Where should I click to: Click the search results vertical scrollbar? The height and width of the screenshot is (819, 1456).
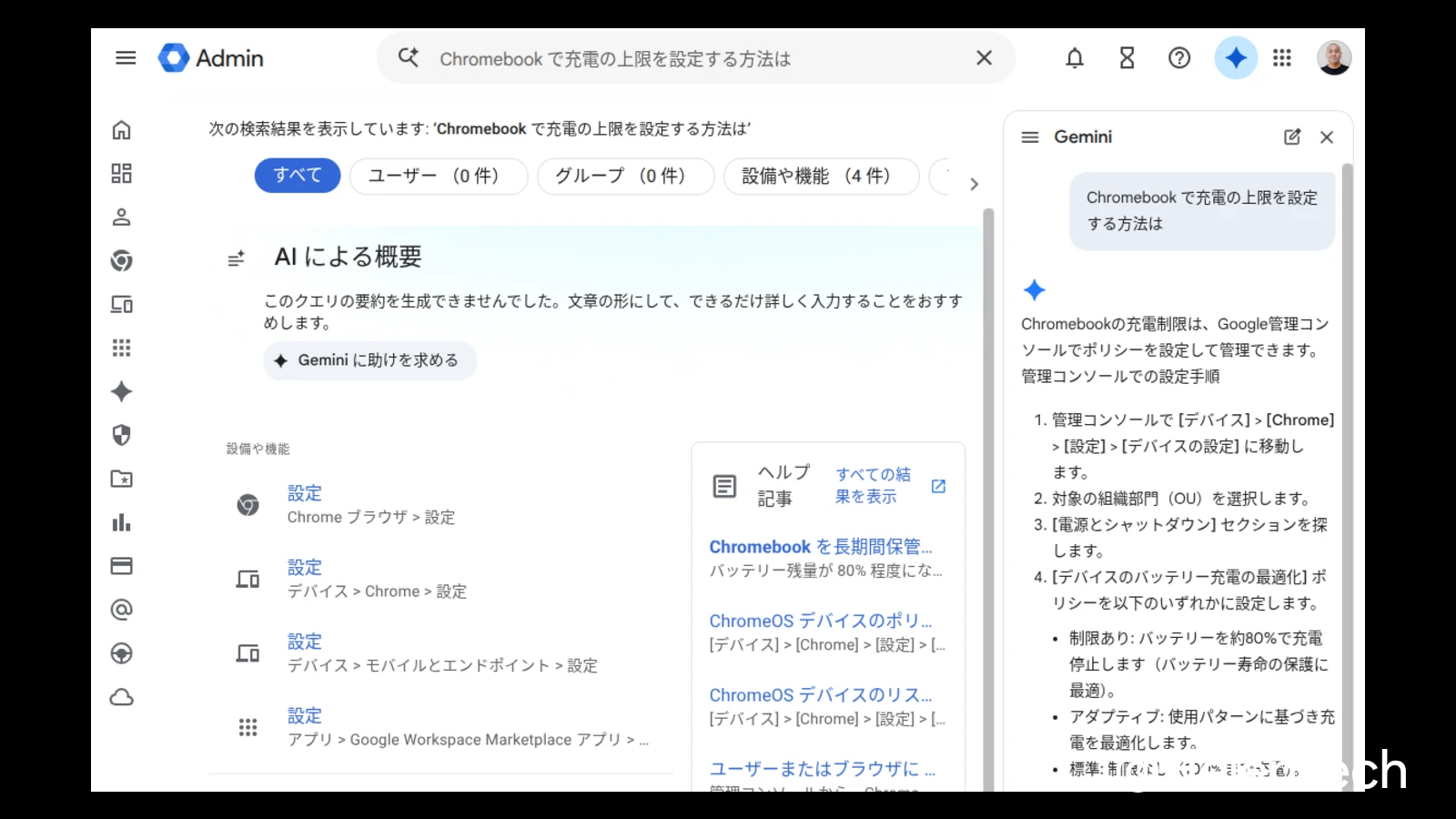[x=988, y=500]
